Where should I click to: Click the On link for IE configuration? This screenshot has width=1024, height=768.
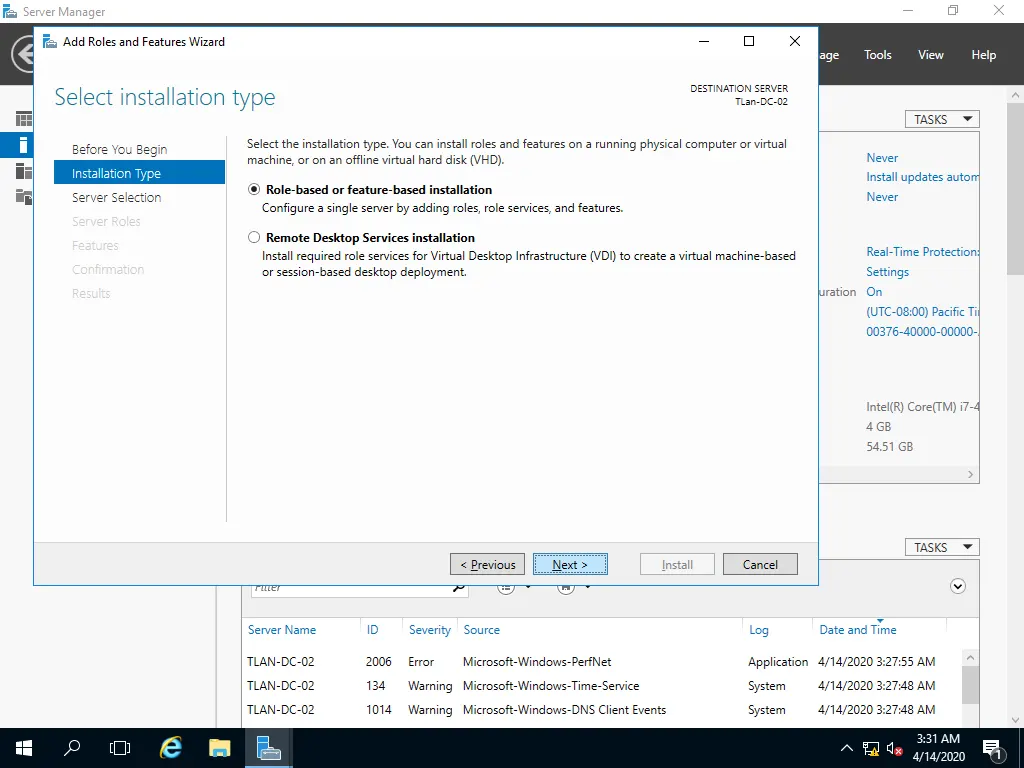click(874, 292)
